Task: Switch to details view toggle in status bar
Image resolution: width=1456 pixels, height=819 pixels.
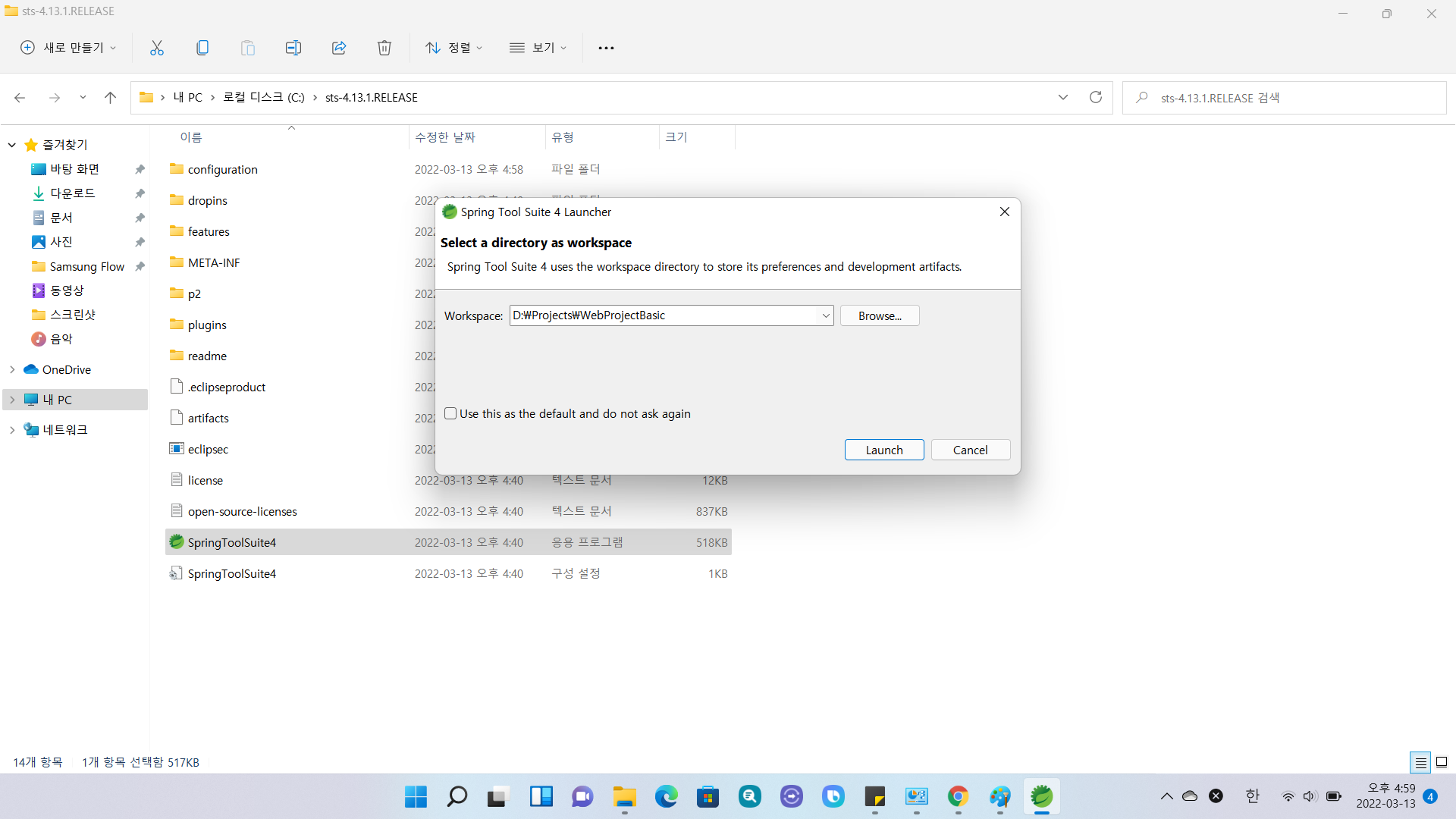Action: point(1420,762)
